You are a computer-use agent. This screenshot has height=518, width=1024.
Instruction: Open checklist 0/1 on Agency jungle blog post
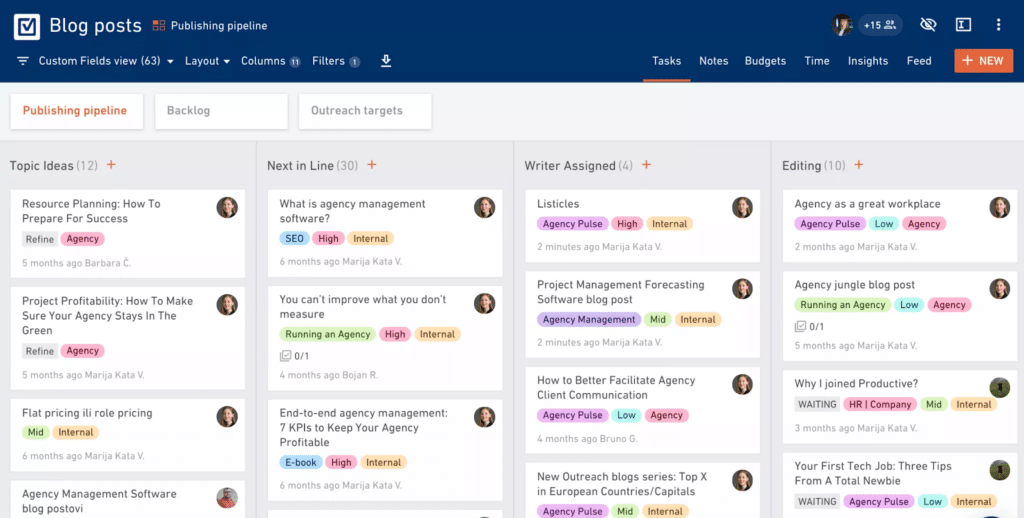(x=809, y=327)
